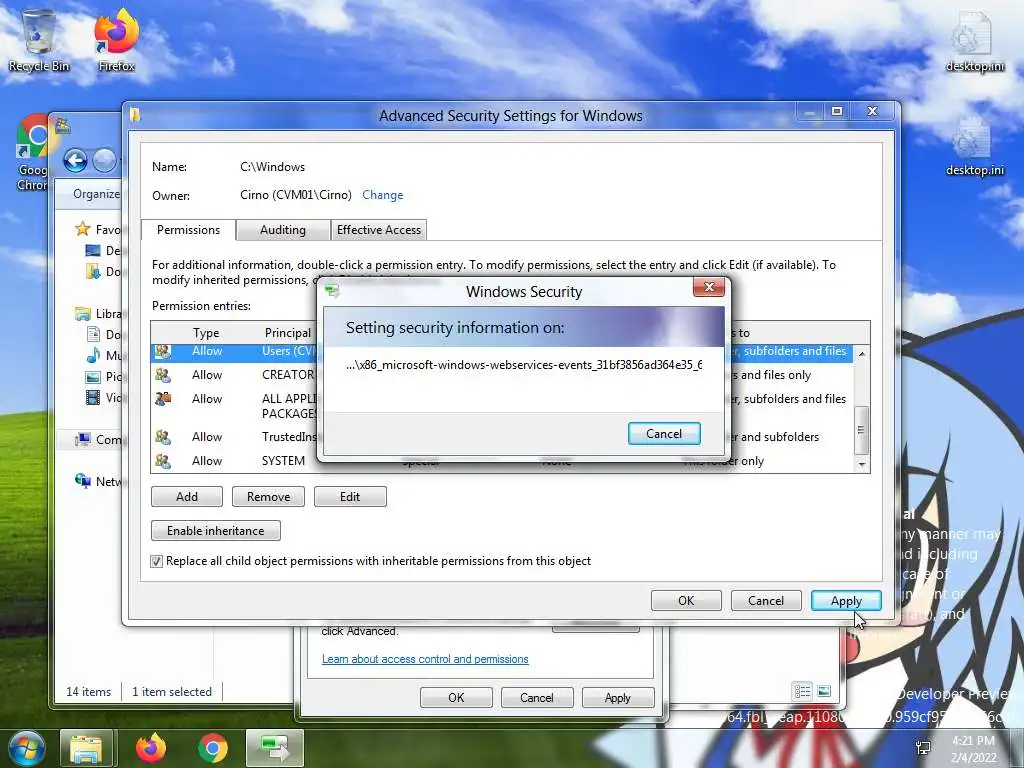Select the SYSTEM permission entry
Screen dimensions: 1024x768
[x=502, y=461]
